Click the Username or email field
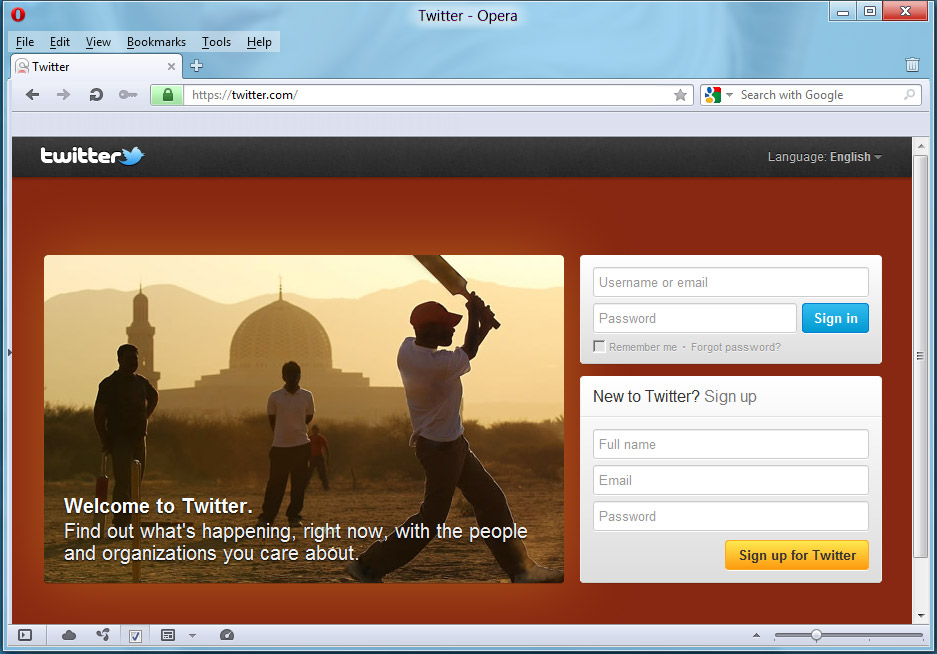The image size is (937, 654). (x=730, y=282)
